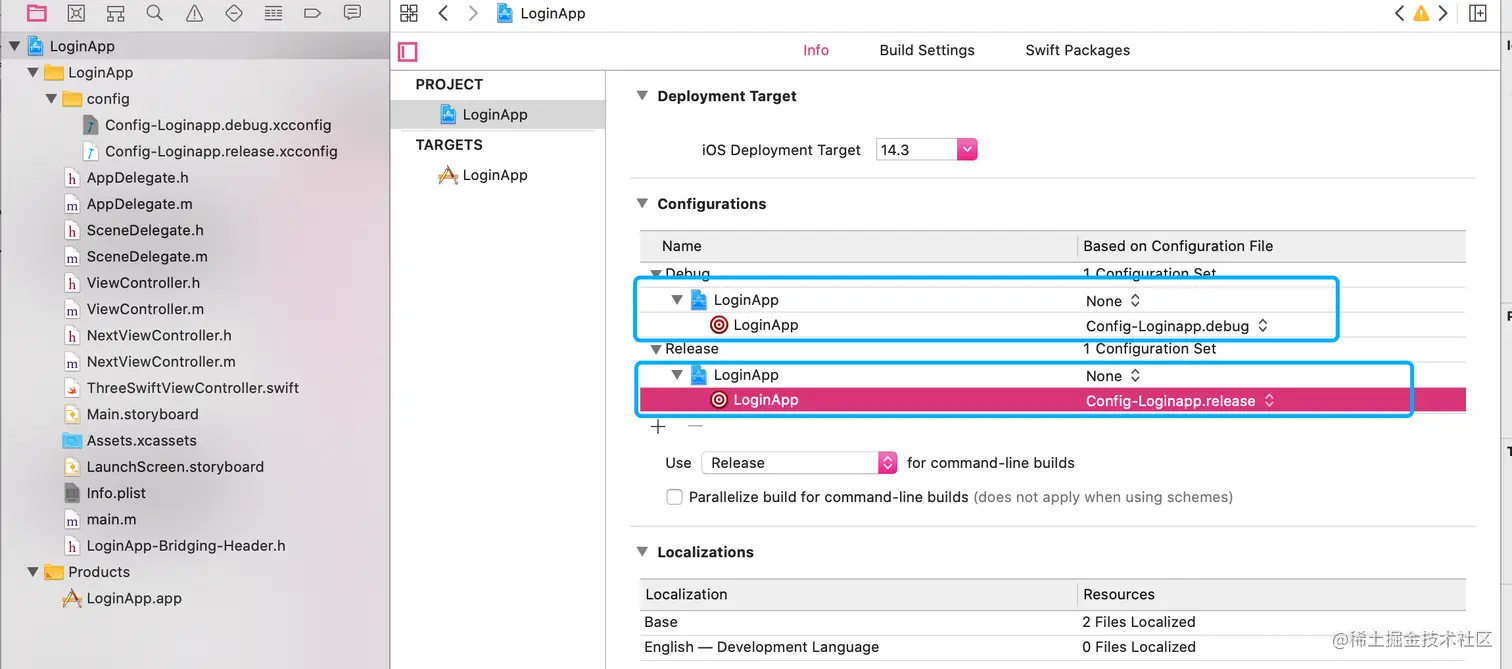Add a configuration with the plus button
The width and height of the screenshot is (1512, 669).
pos(658,427)
